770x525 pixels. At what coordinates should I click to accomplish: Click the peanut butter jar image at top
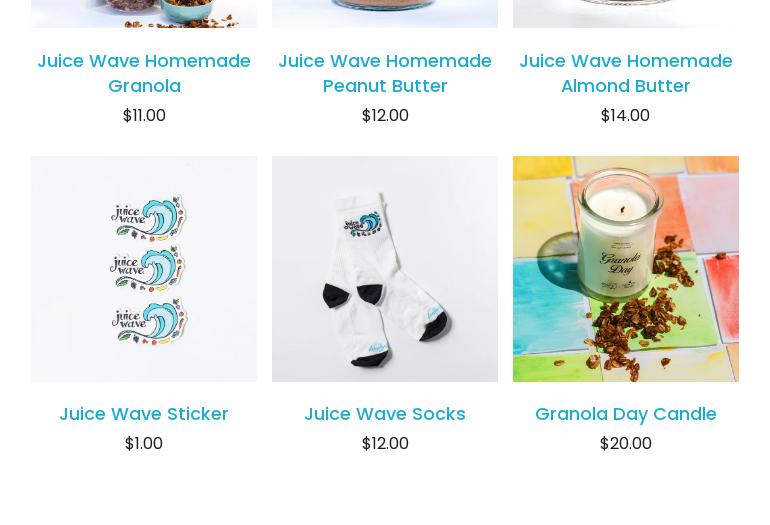click(385, 14)
